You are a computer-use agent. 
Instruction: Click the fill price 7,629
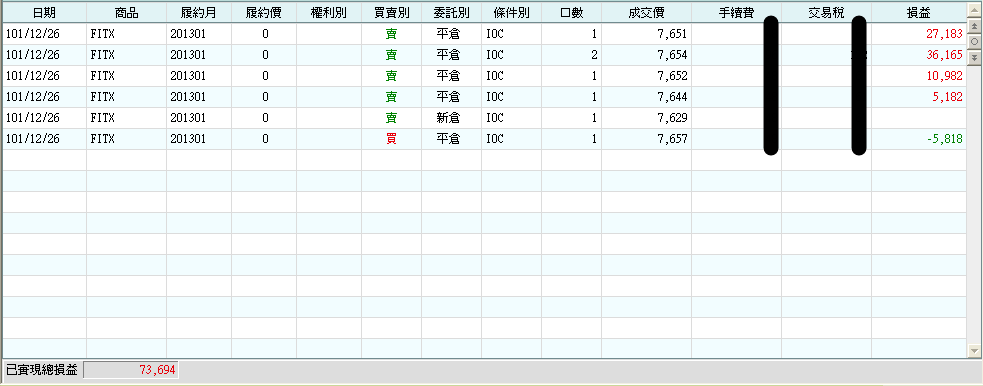(673, 118)
